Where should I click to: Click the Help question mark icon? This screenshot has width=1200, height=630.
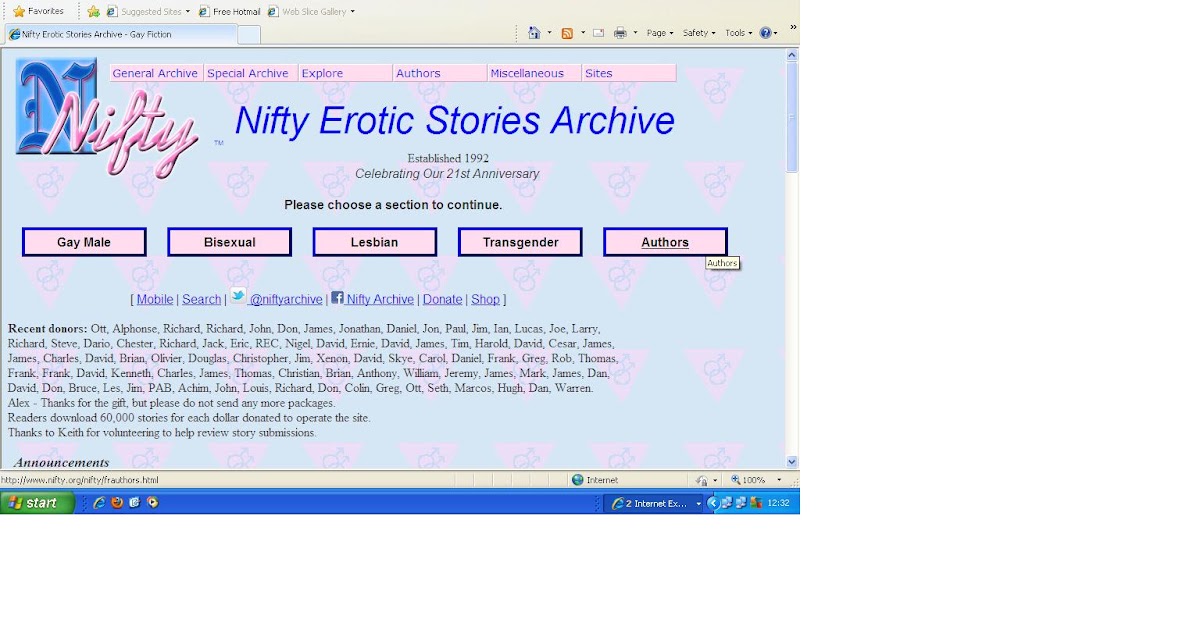(x=765, y=33)
